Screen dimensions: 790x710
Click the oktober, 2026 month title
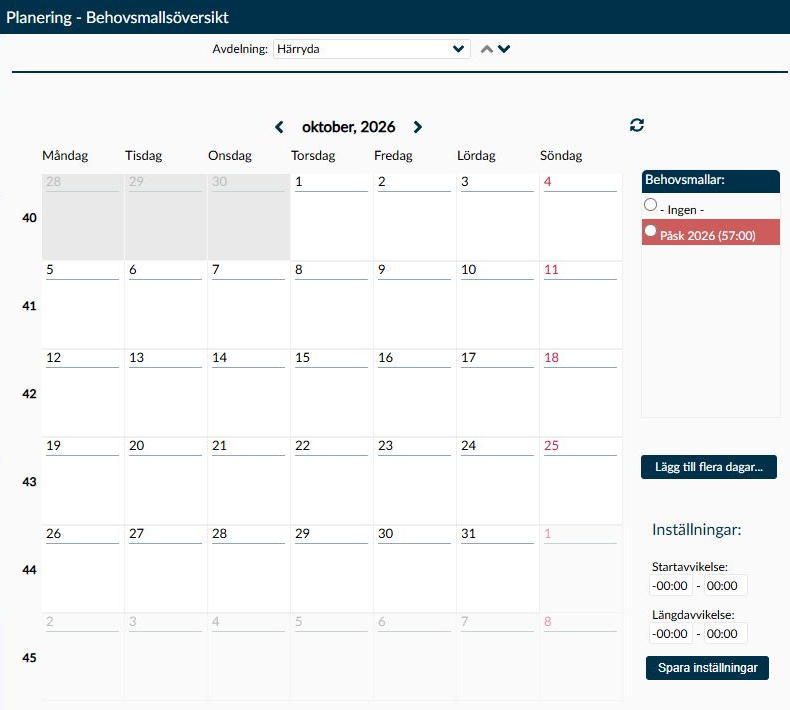pyautogui.click(x=348, y=127)
